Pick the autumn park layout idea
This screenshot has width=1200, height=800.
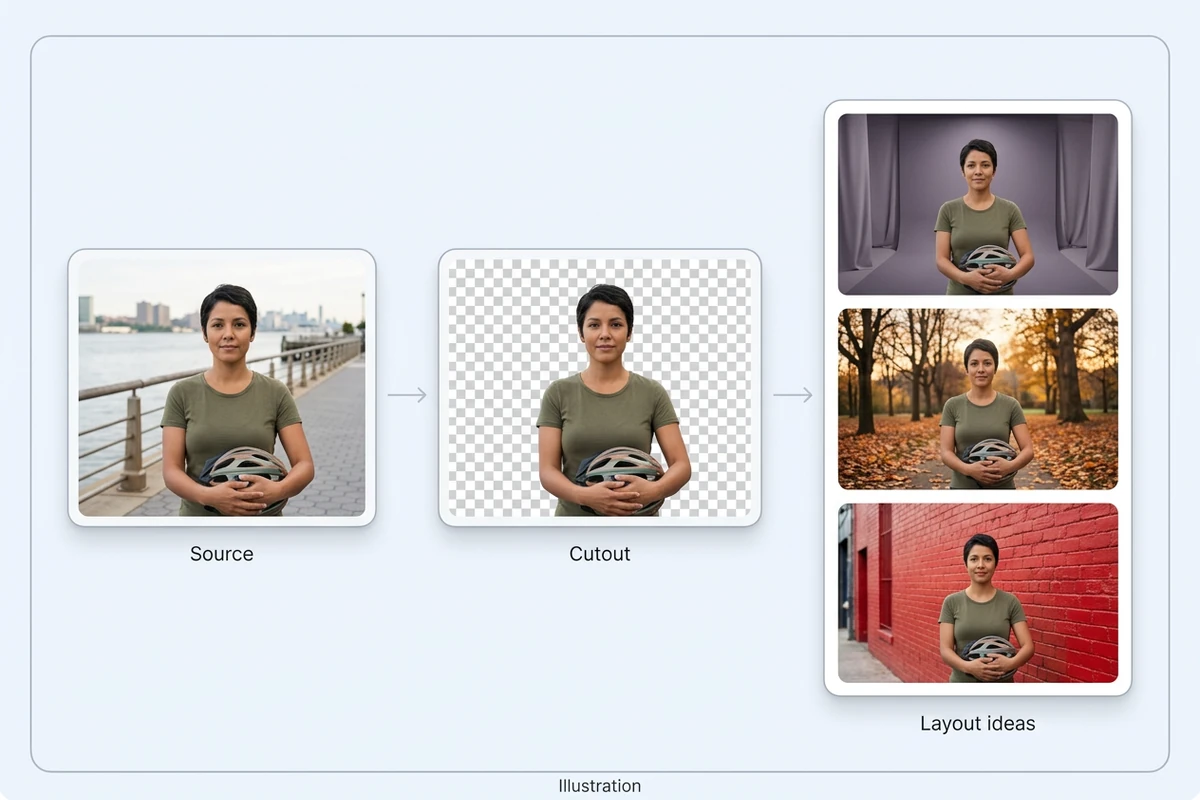(x=978, y=399)
